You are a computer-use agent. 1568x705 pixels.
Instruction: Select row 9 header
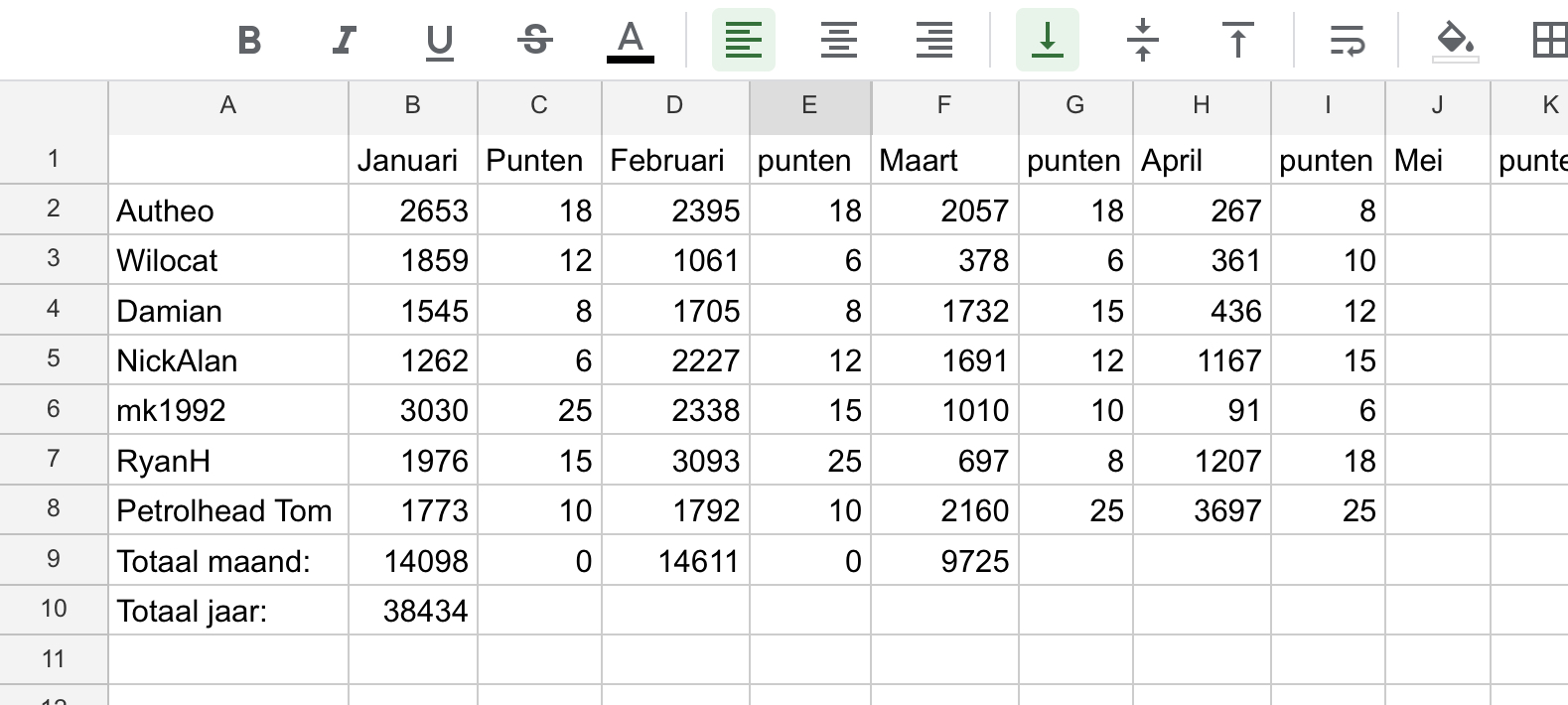[54, 559]
